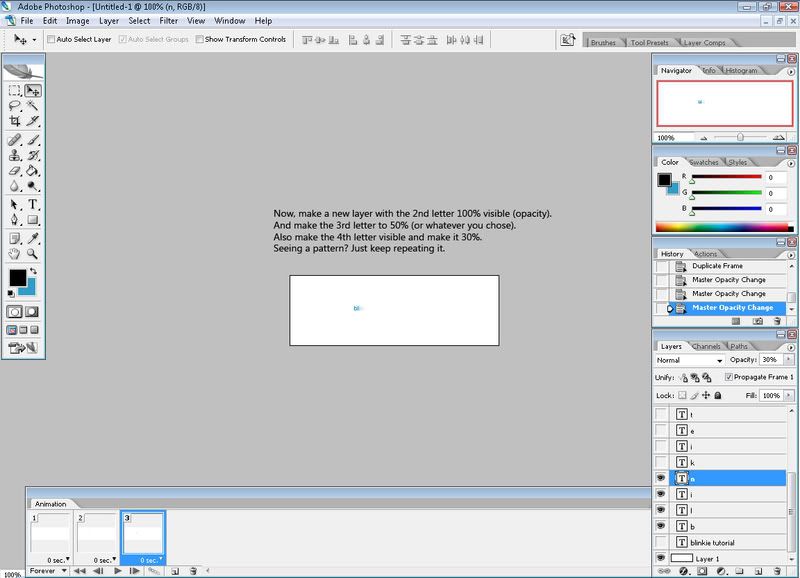Select the Slice tool
The width and height of the screenshot is (800, 578).
coord(33,121)
